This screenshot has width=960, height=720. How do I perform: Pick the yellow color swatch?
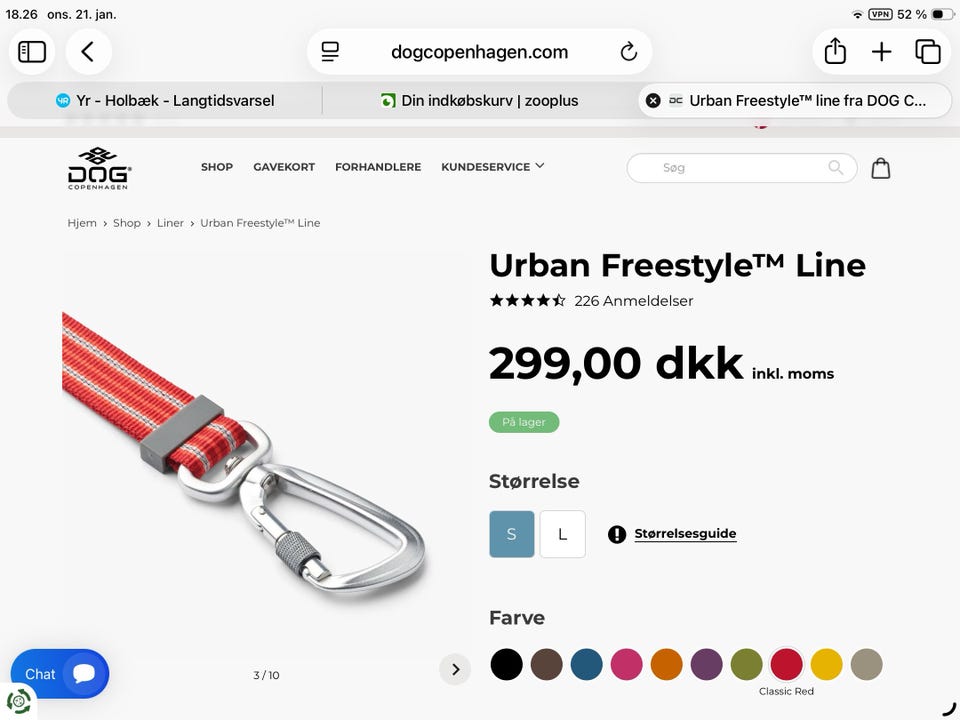pyautogui.click(x=827, y=664)
